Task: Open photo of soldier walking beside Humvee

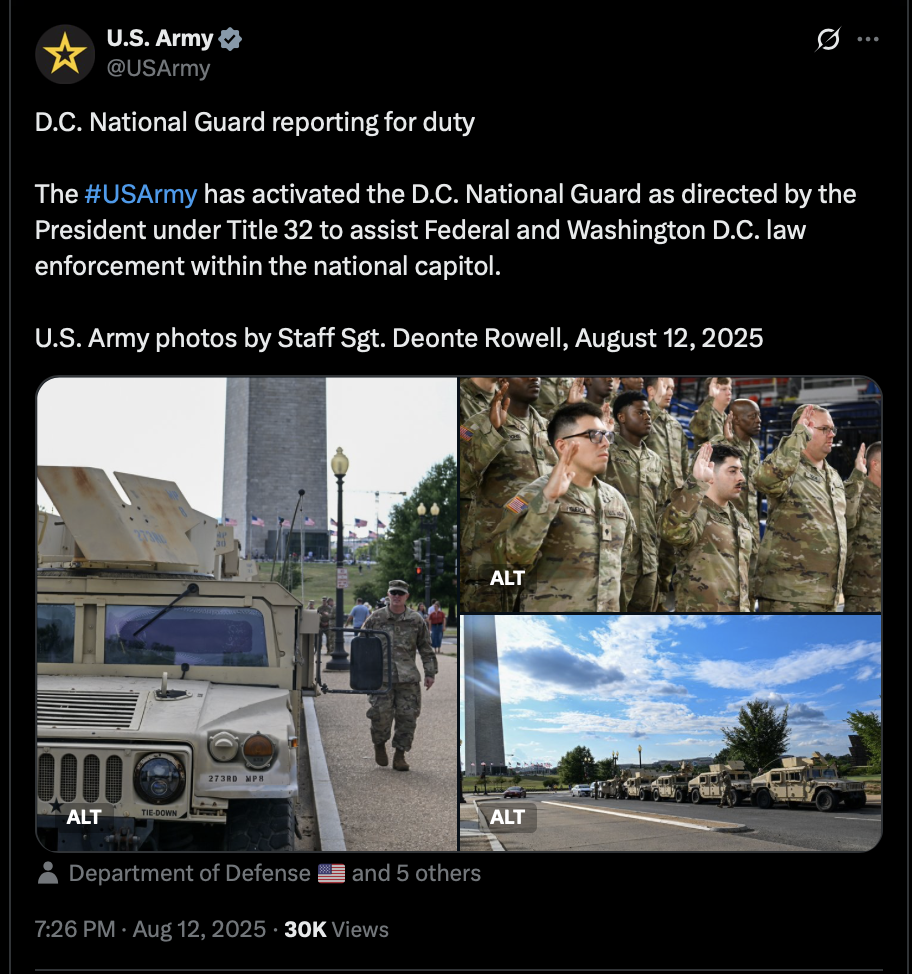Action: [247, 614]
